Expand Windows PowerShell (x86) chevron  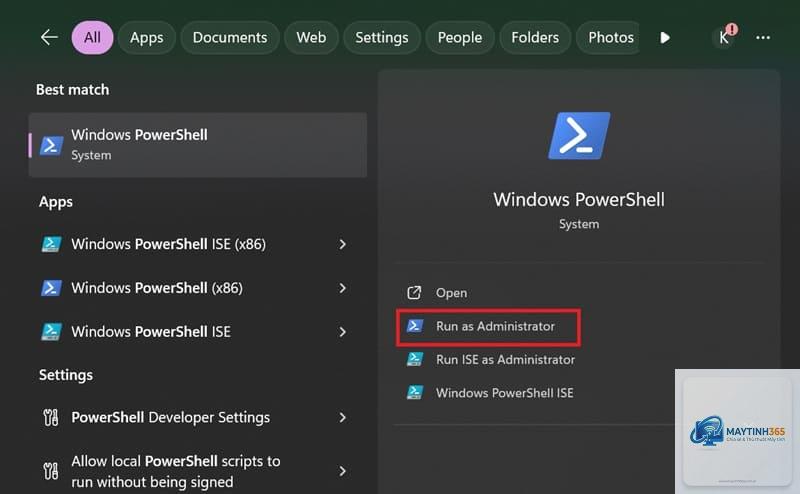(x=342, y=288)
